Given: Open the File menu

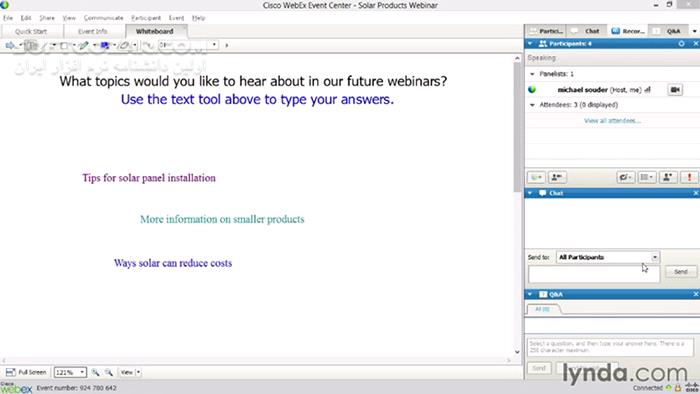Looking at the screenshot, I should click(8, 18).
